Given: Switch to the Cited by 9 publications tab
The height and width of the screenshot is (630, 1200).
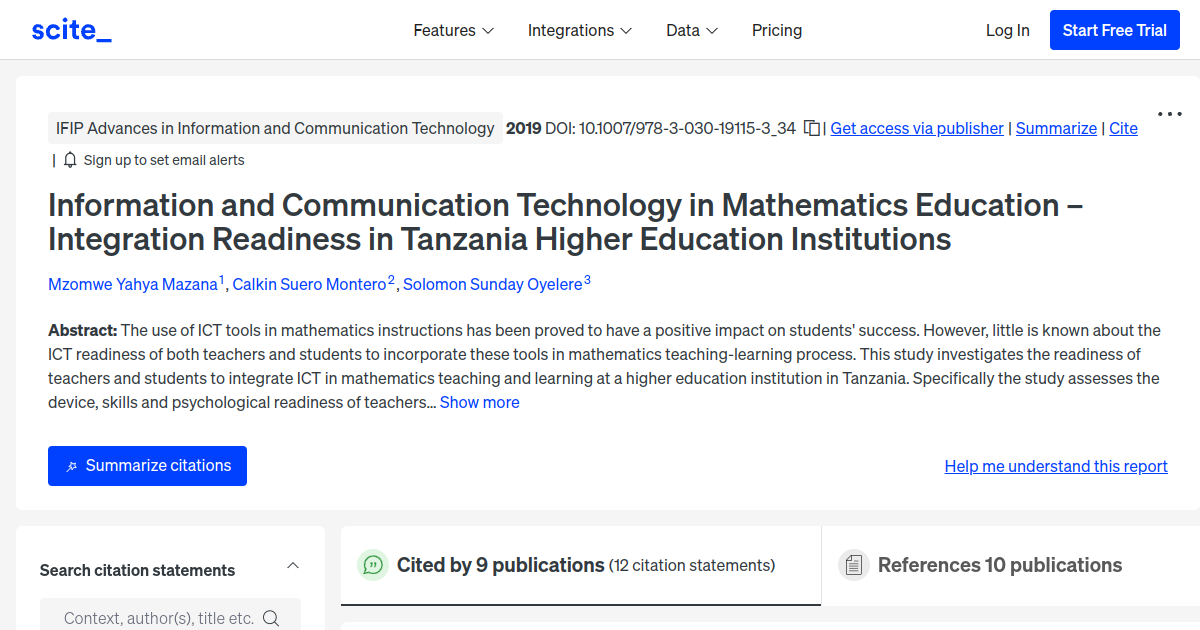Looking at the screenshot, I should click(581, 566).
